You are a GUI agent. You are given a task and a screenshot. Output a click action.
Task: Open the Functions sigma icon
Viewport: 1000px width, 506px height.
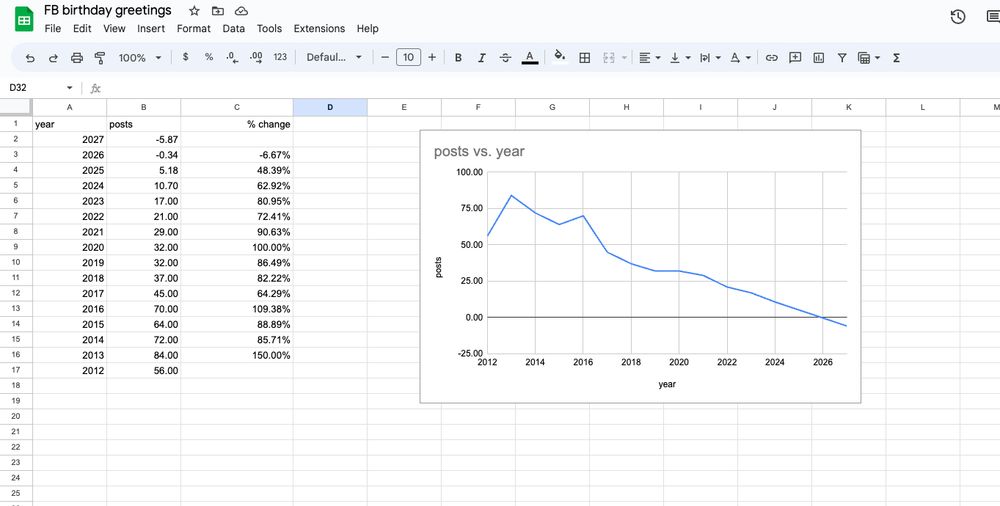tap(896, 57)
